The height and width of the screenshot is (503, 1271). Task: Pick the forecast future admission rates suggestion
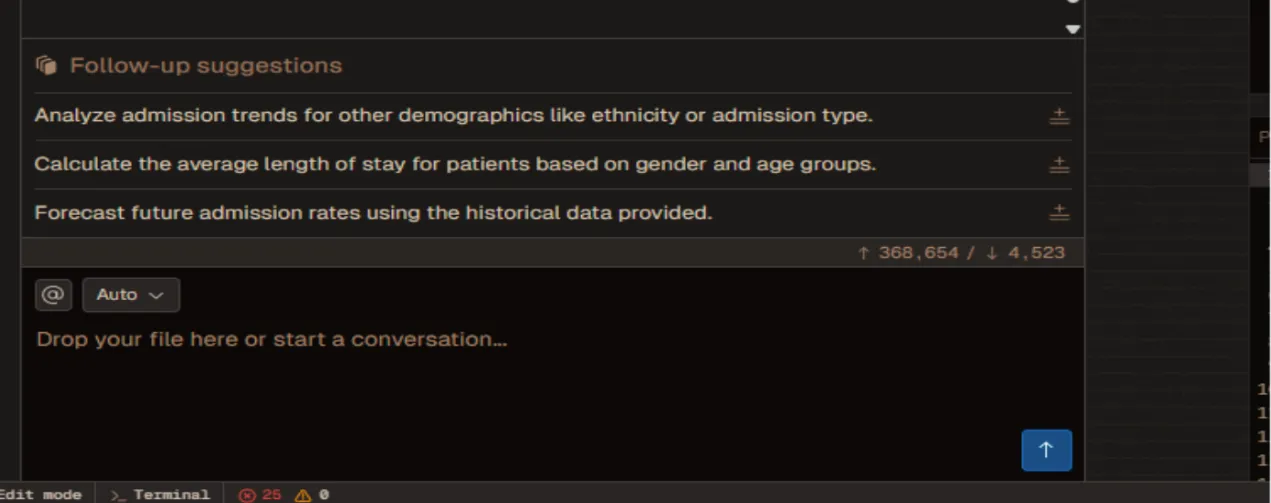pyautogui.click(x=373, y=213)
